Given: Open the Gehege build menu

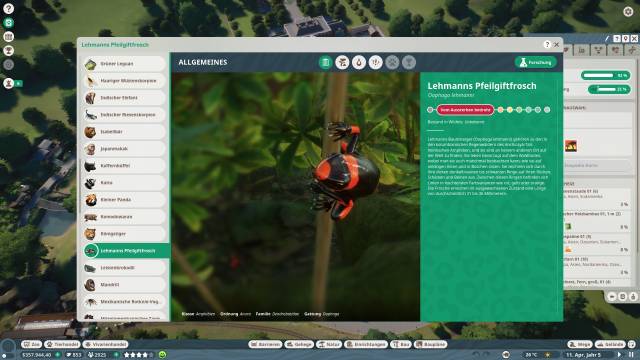Looking at the screenshot, I should 299,344.
